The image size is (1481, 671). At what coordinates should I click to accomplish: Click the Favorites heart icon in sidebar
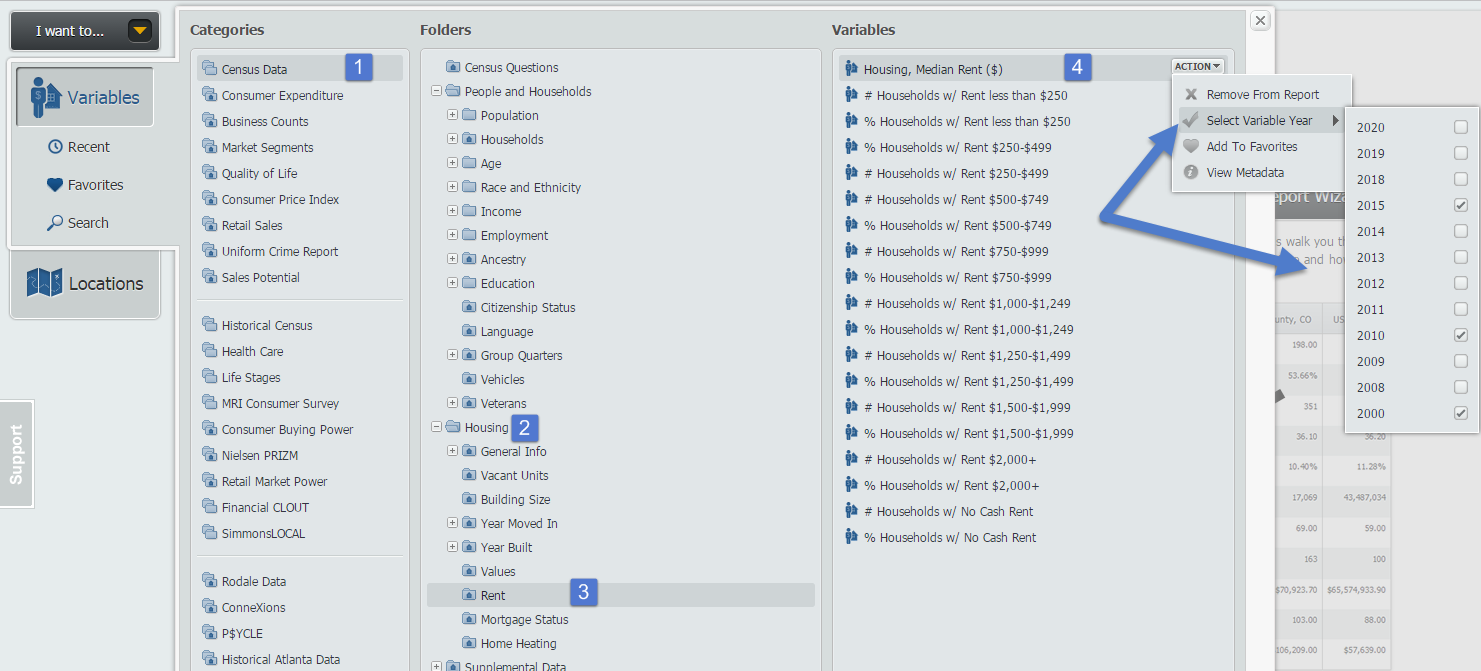[x=55, y=185]
